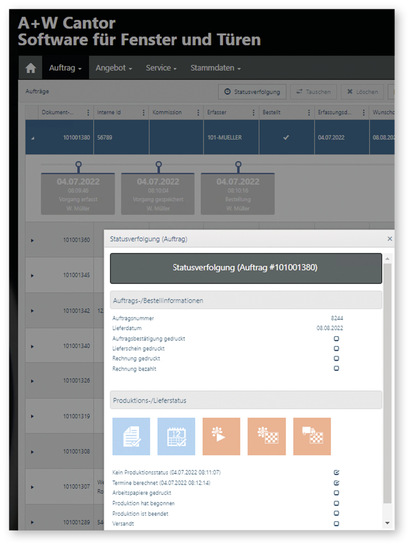This screenshot has width=410, height=546.
Task: Open the Stammdaten menu
Action: (x=216, y=68)
